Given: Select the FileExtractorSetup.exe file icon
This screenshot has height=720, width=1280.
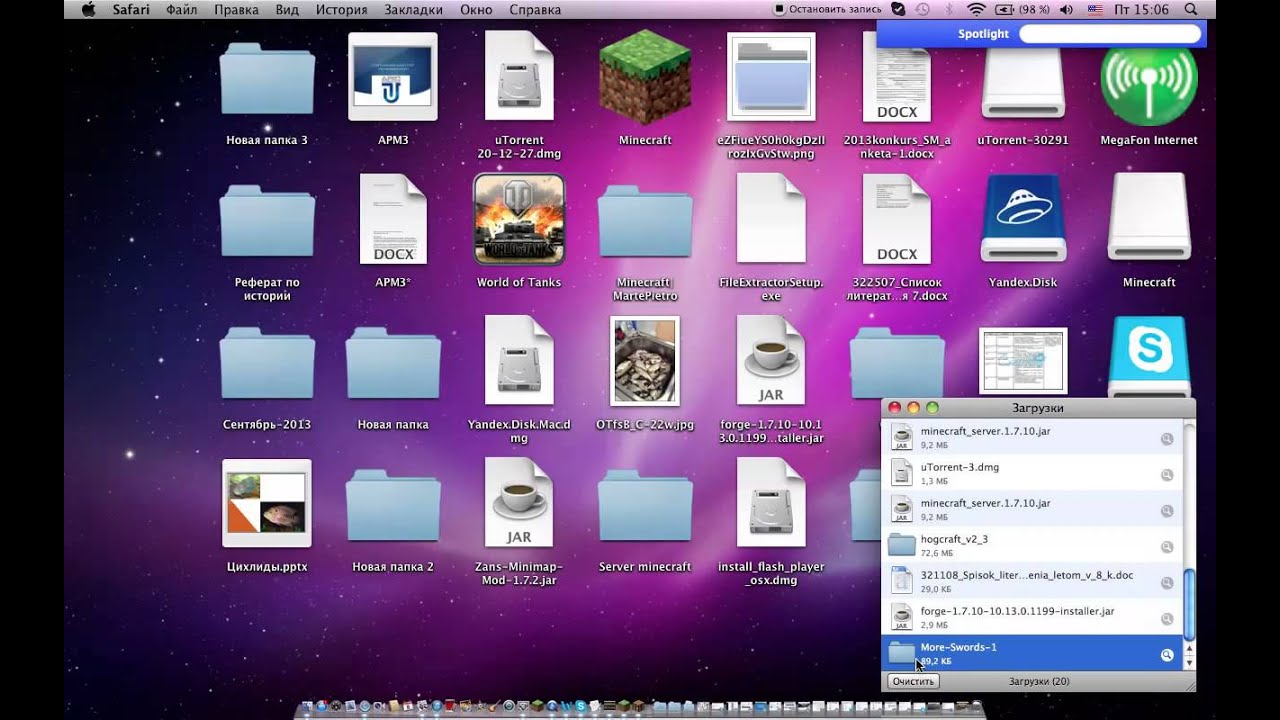Looking at the screenshot, I should [x=771, y=219].
